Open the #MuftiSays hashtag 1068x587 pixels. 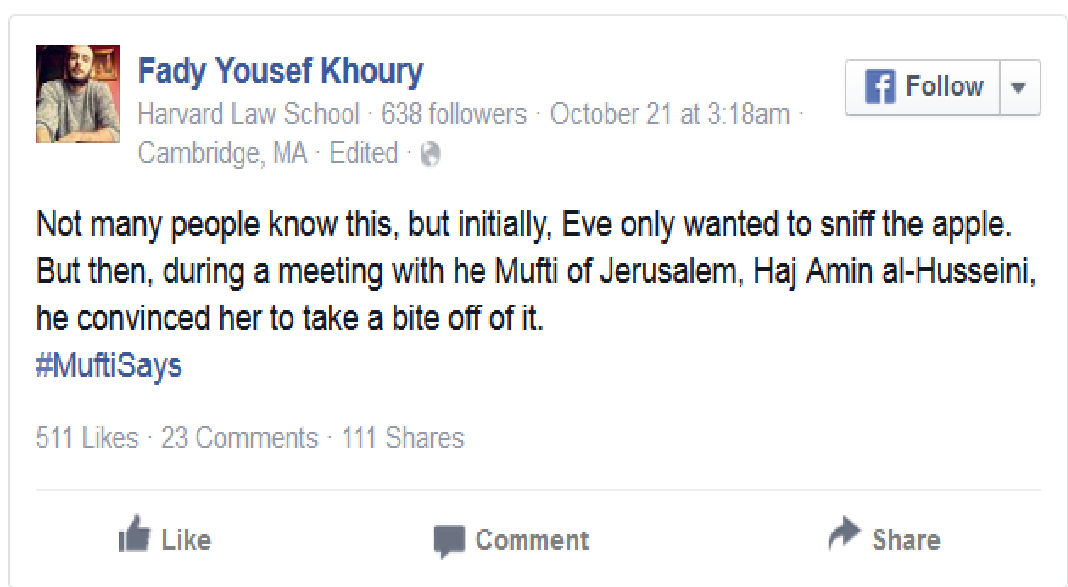tap(109, 365)
